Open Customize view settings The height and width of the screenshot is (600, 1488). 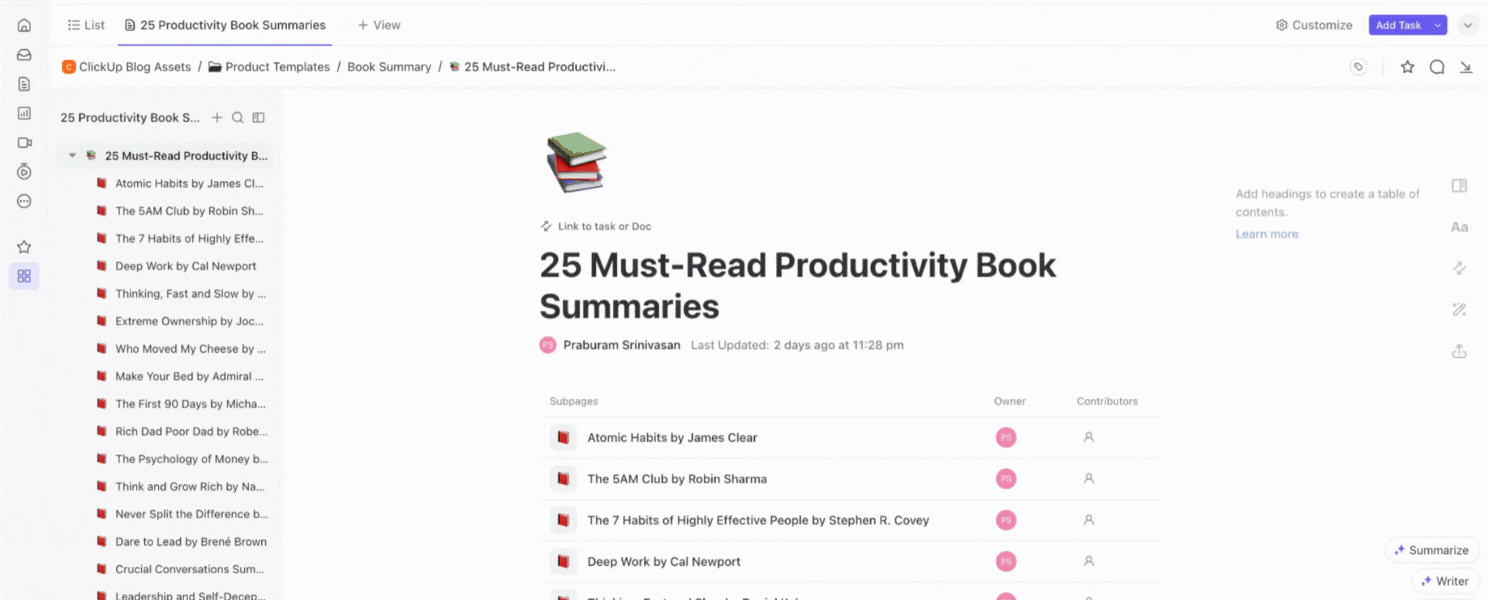[x=1314, y=25]
